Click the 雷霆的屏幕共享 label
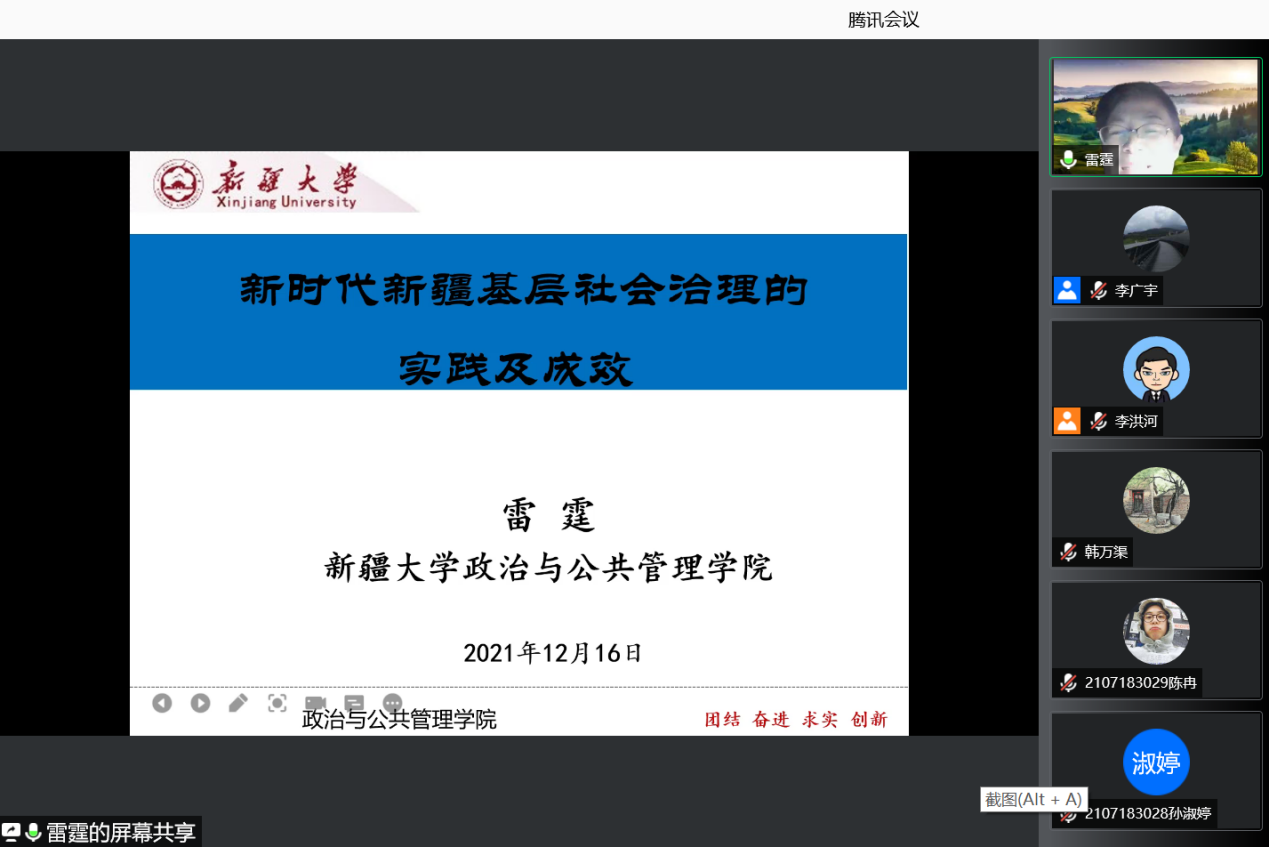1269x847 pixels. pos(121,832)
